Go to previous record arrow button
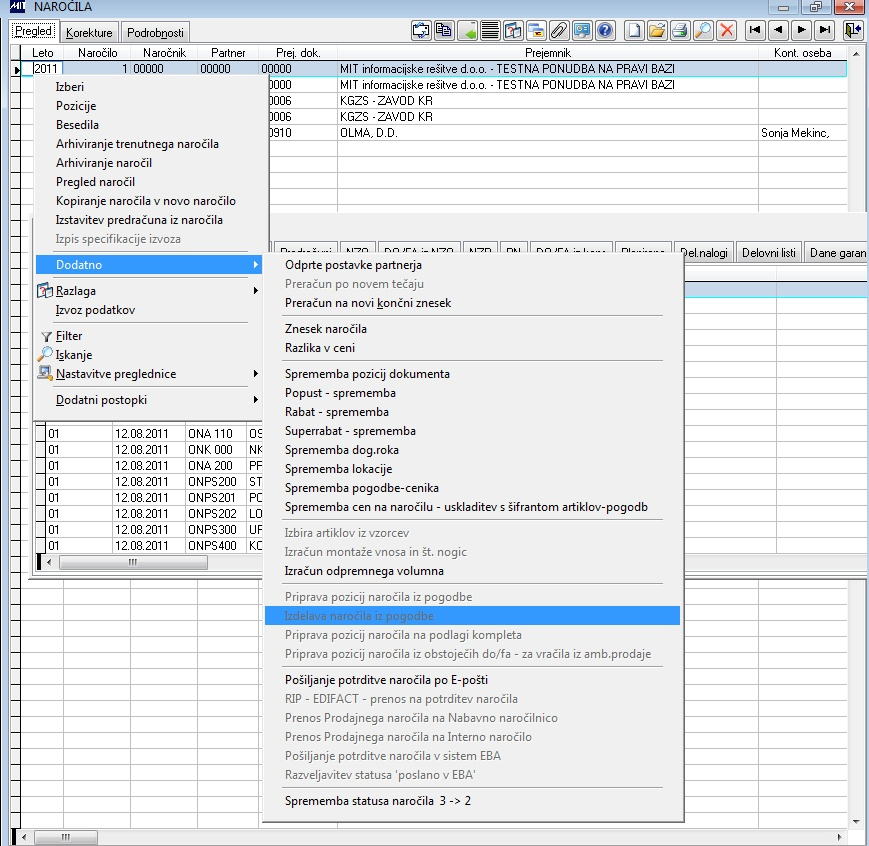The height and width of the screenshot is (846, 869). tap(778, 30)
